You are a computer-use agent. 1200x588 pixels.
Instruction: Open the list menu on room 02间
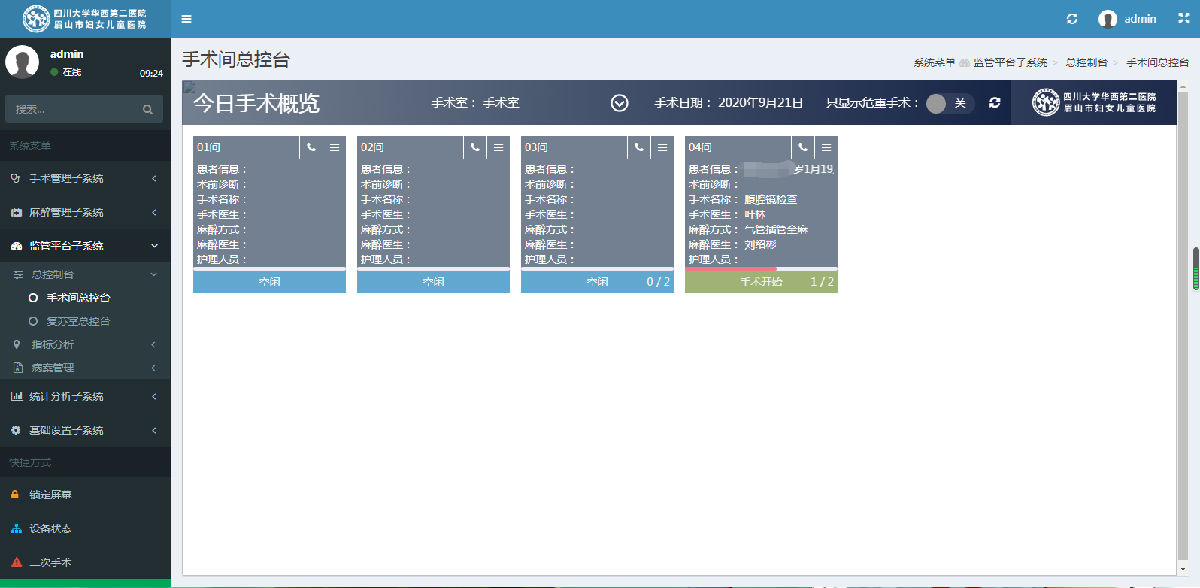click(x=498, y=148)
